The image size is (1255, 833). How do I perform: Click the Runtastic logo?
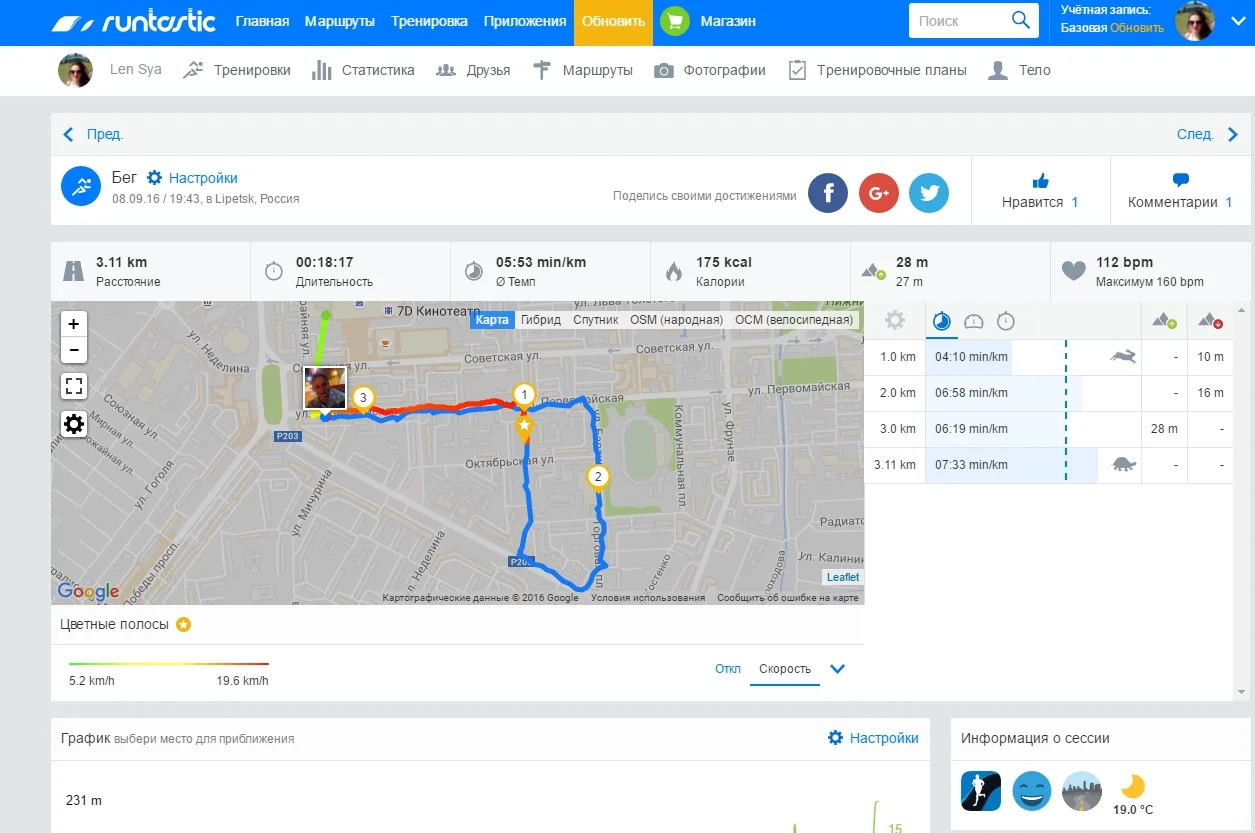(x=134, y=21)
